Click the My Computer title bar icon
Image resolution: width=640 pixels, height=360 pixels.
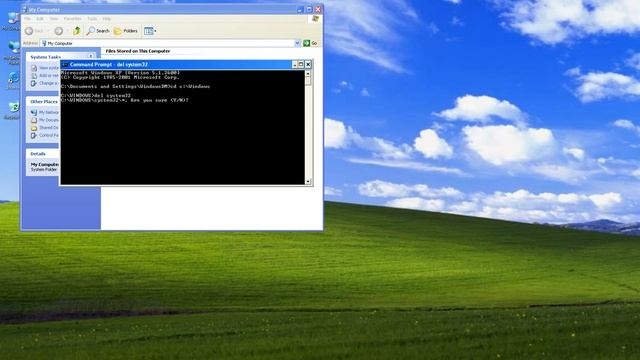pyautogui.click(x=24, y=9)
